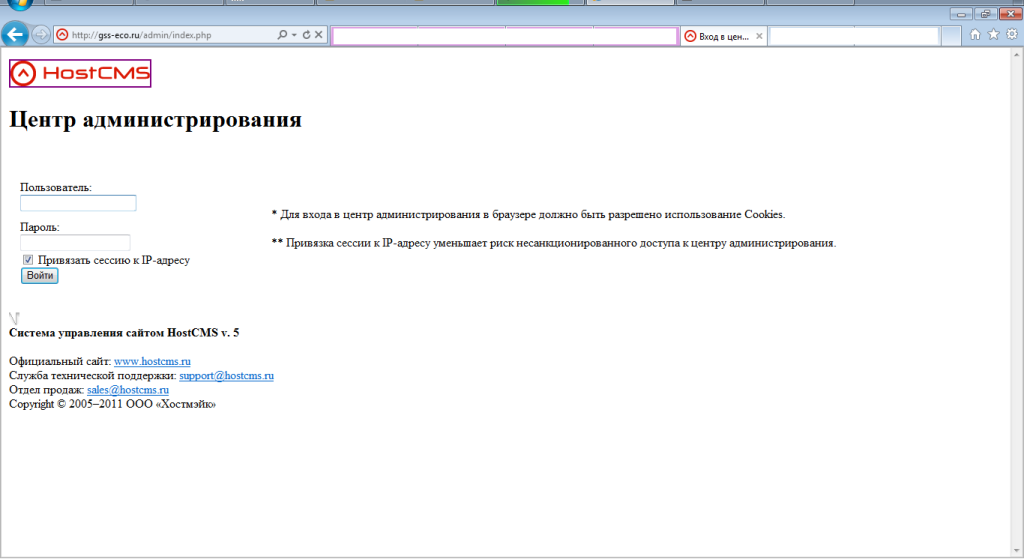Focus the 'Пароль' password field
Screen dimensions: 1024x559
[75, 242]
